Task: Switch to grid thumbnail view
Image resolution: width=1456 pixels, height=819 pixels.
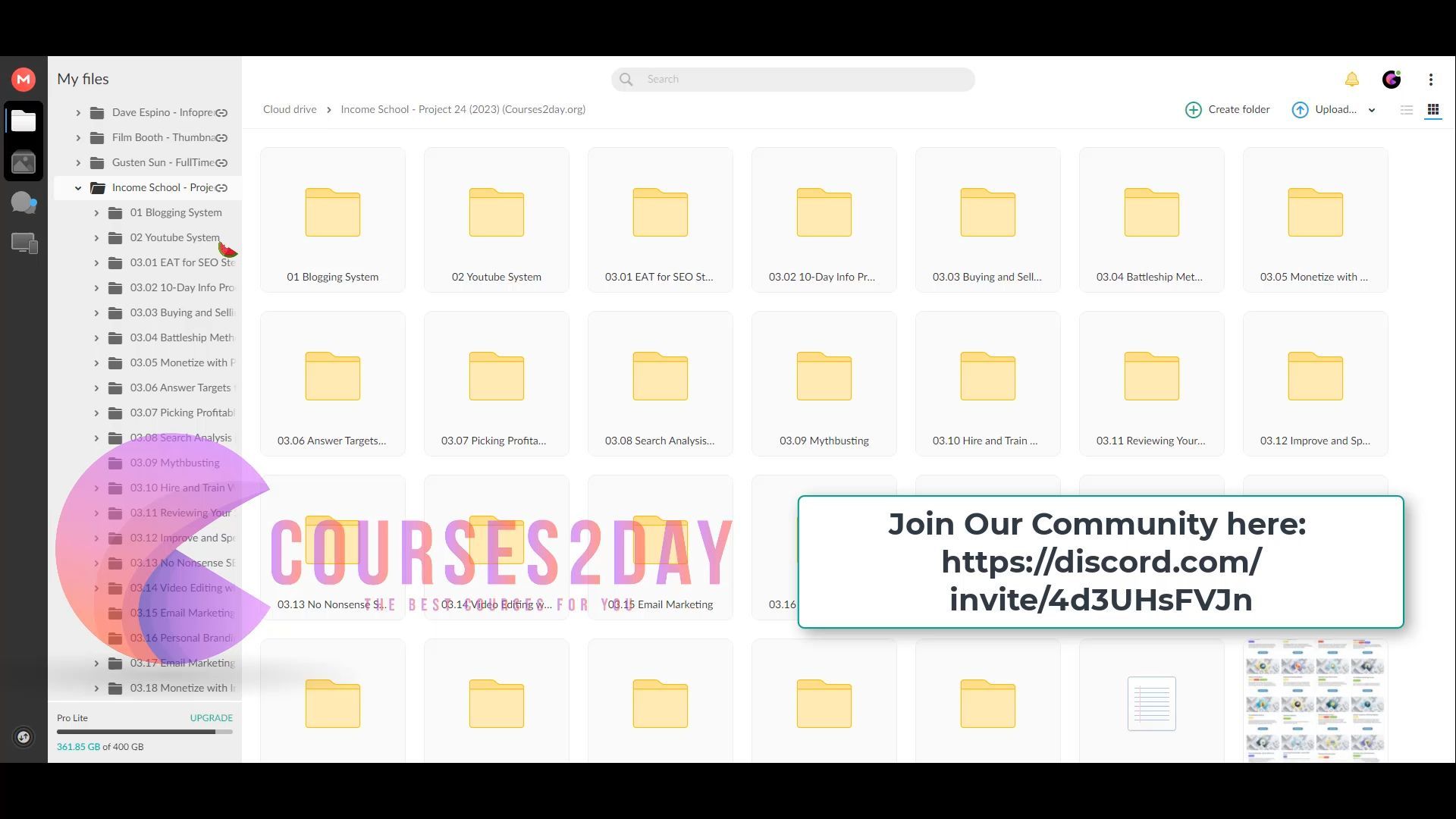Action: tap(1433, 110)
